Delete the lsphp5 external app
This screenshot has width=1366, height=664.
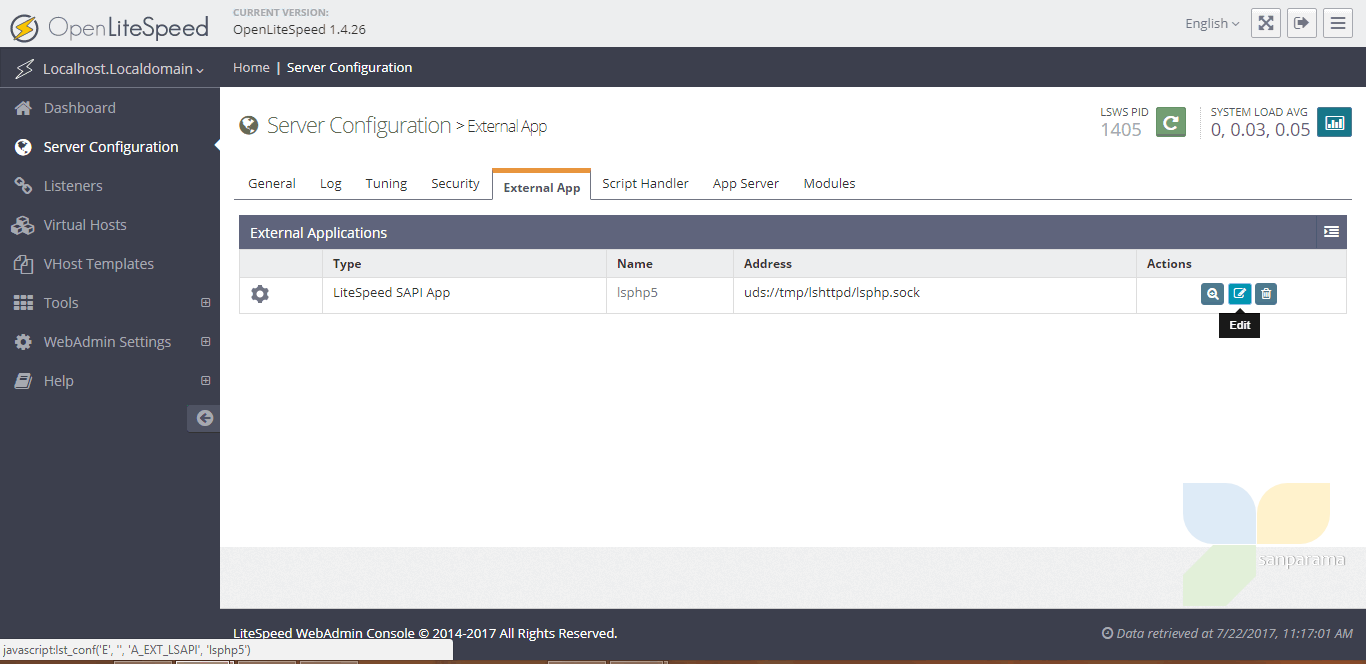pos(1266,294)
